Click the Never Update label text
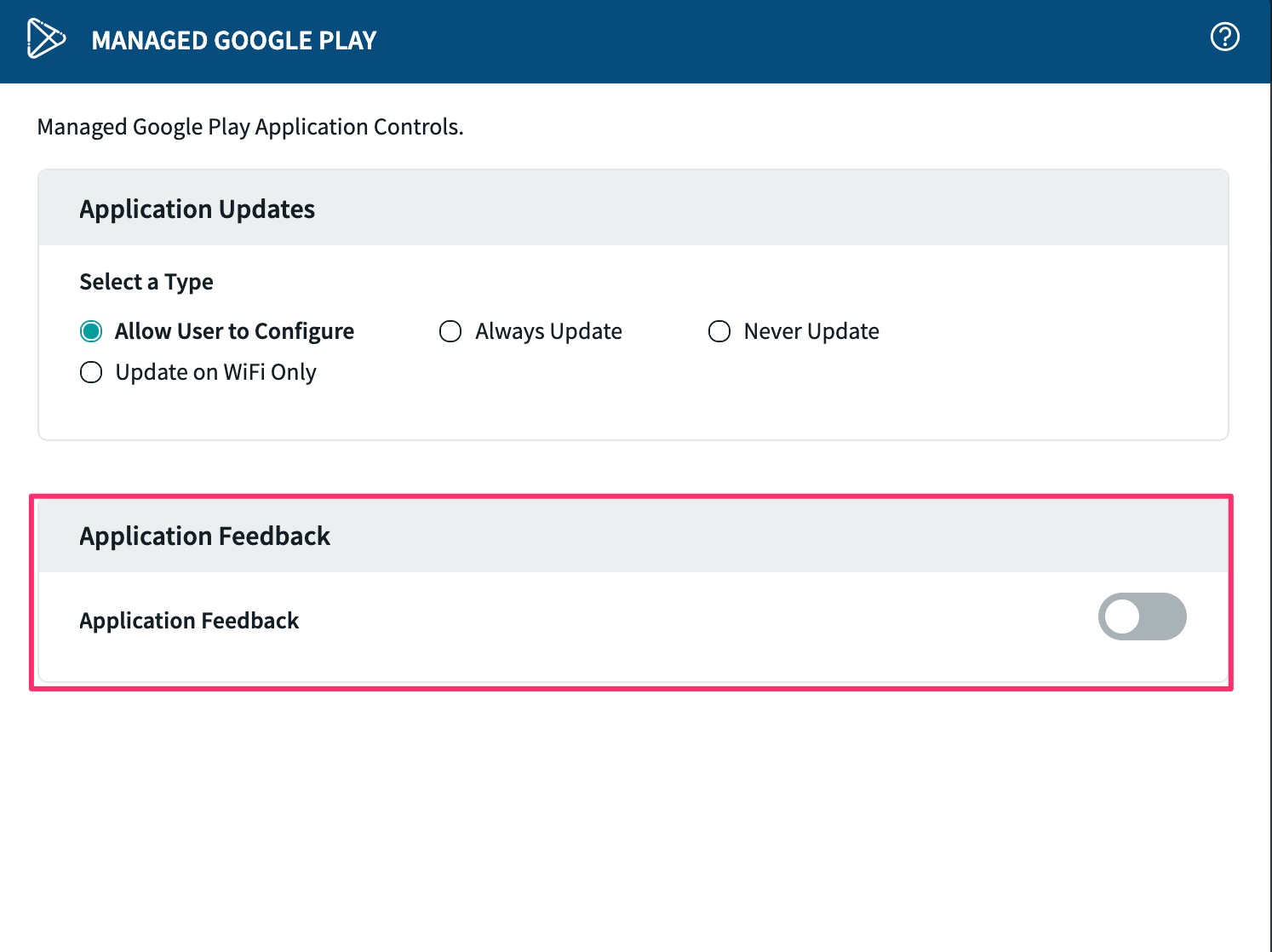Viewport: 1272px width, 952px height. (811, 331)
